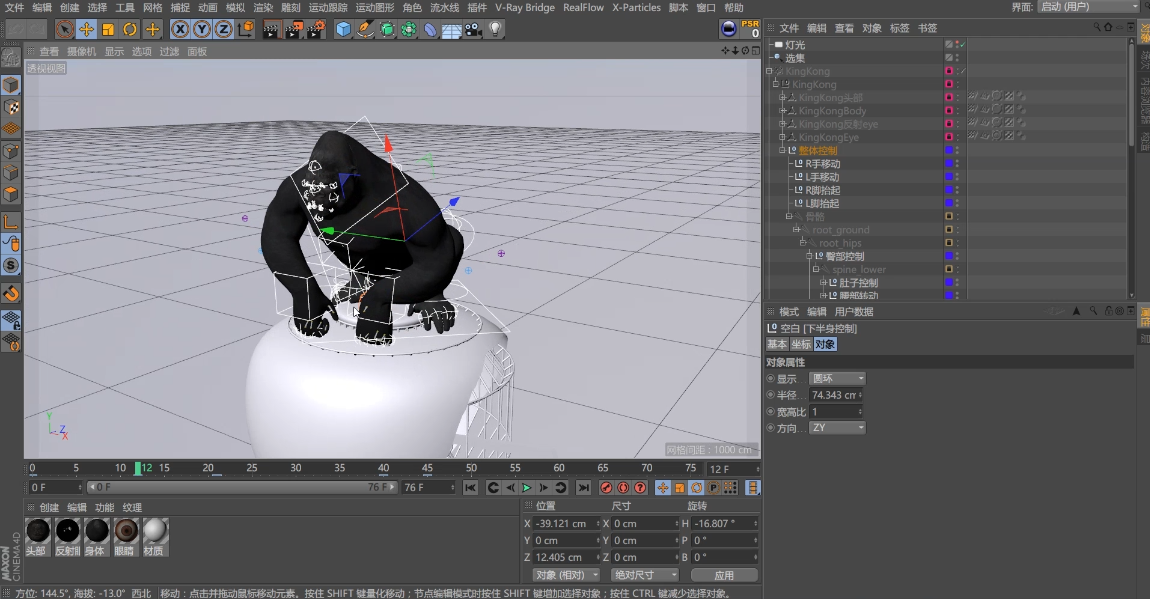Collapse the 整体控制 tree node

click(x=782, y=150)
